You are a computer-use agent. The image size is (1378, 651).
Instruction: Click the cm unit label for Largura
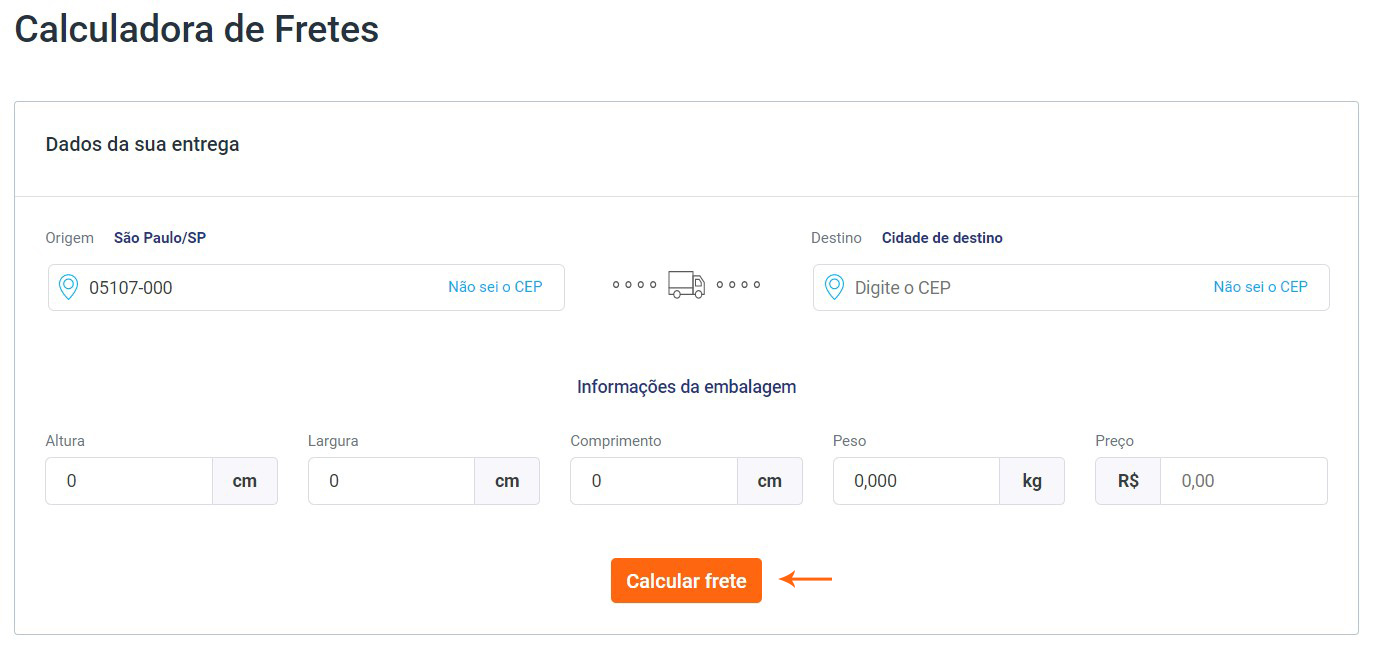507,481
